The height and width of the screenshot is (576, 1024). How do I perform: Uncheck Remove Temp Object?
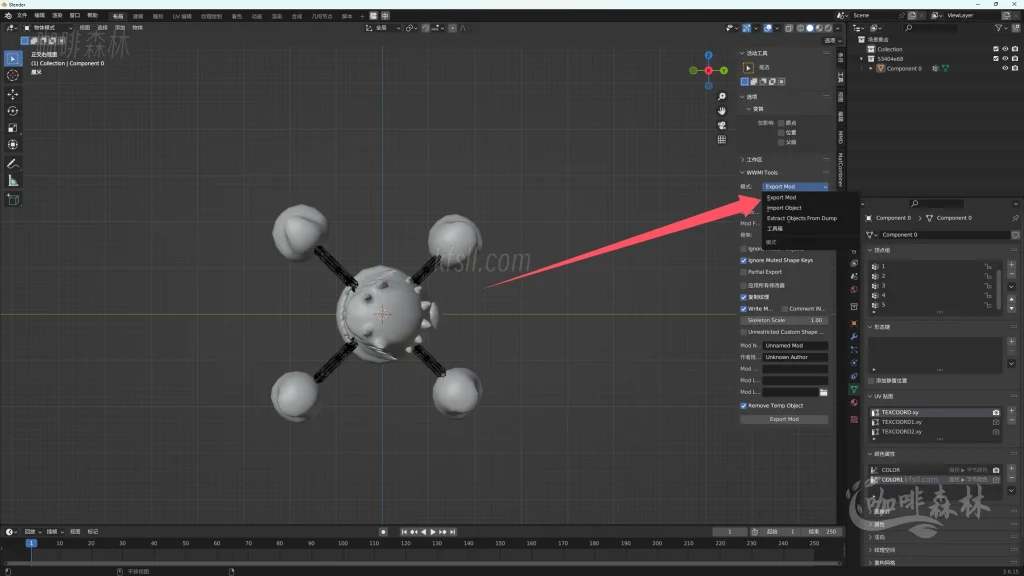click(x=743, y=406)
